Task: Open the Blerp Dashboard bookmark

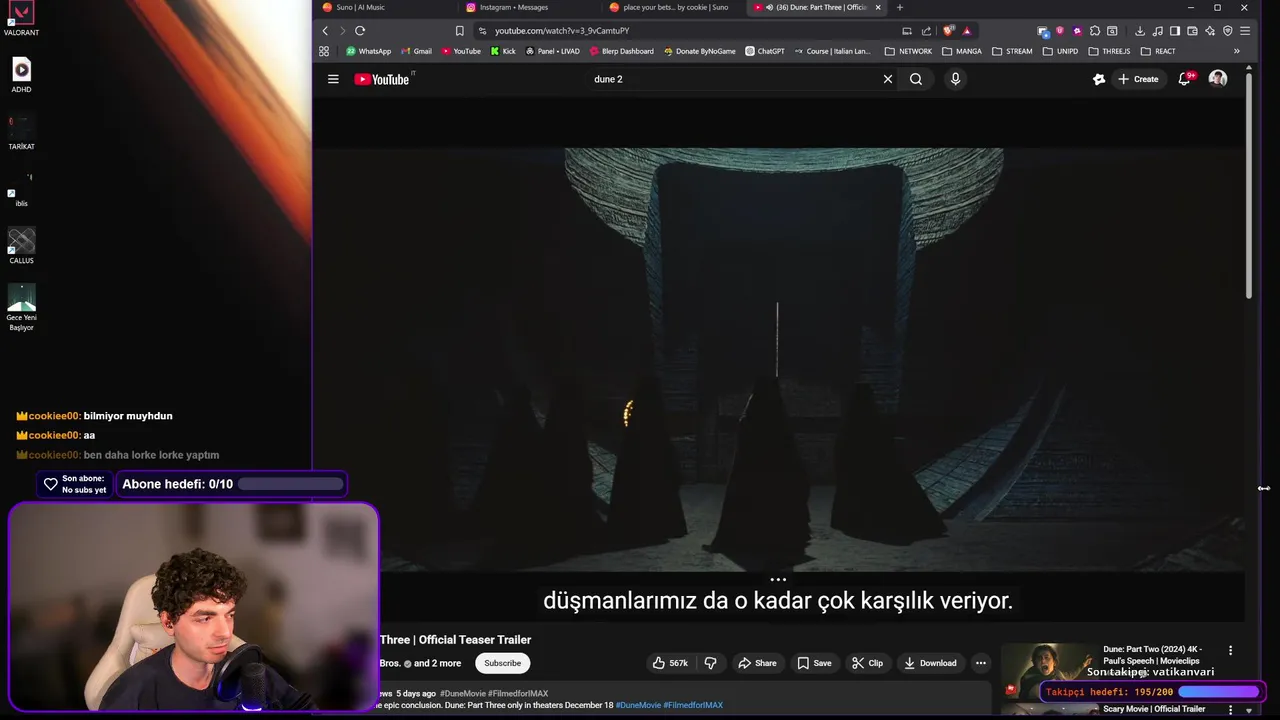Action: [621, 51]
